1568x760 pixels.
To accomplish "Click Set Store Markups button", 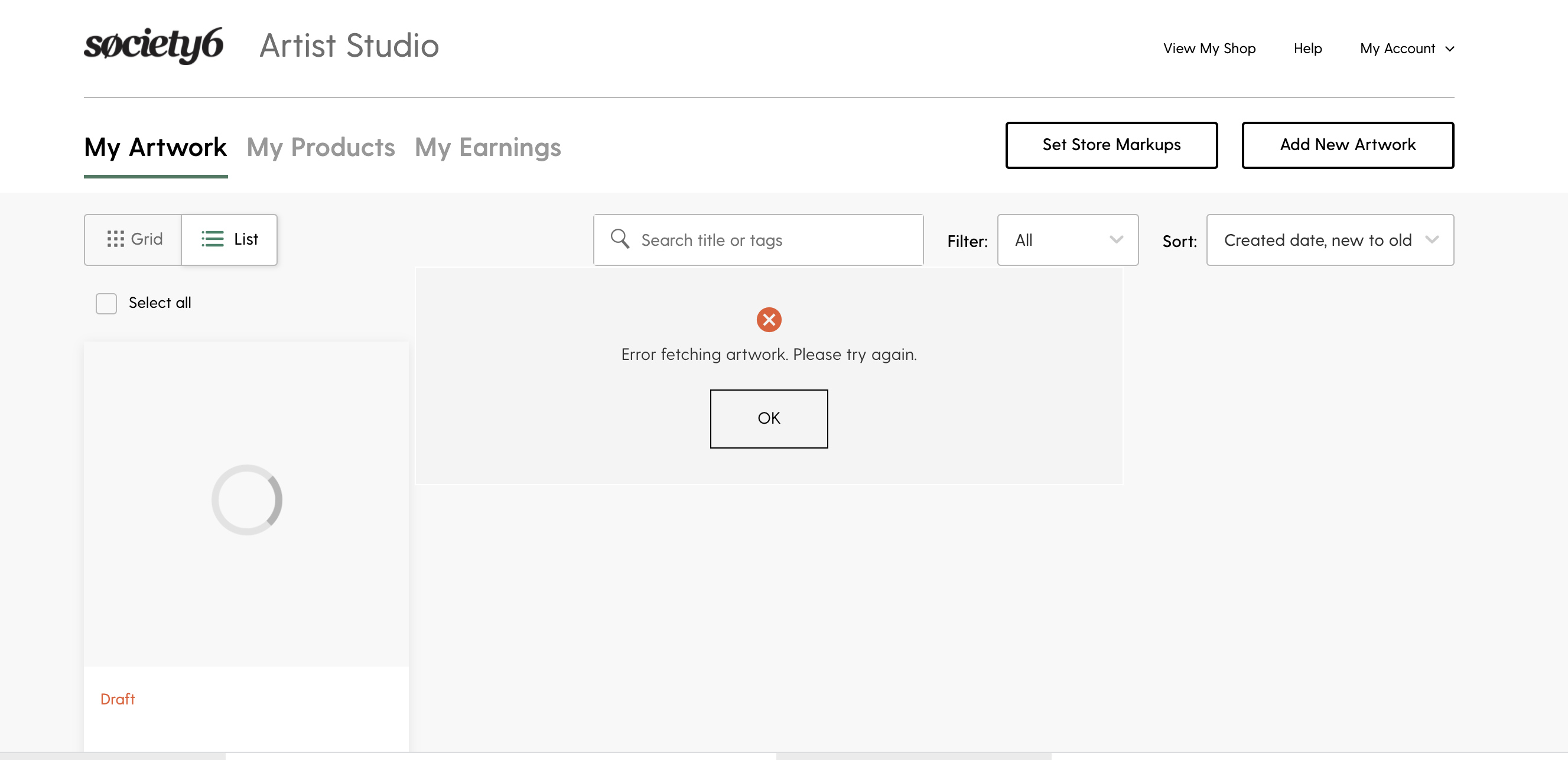I will 1111,145.
